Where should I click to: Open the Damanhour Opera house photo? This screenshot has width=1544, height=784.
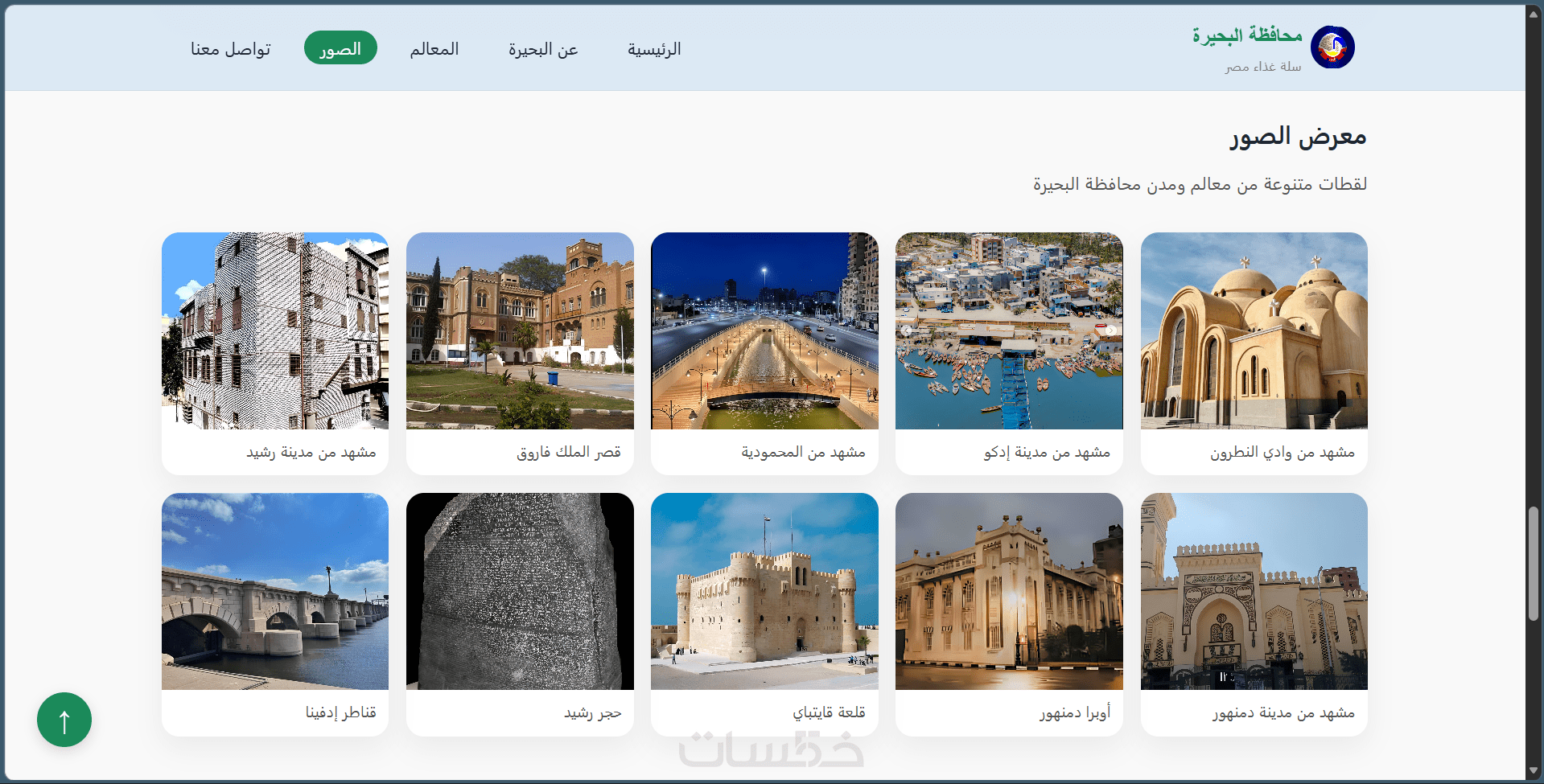pos(1009,591)
